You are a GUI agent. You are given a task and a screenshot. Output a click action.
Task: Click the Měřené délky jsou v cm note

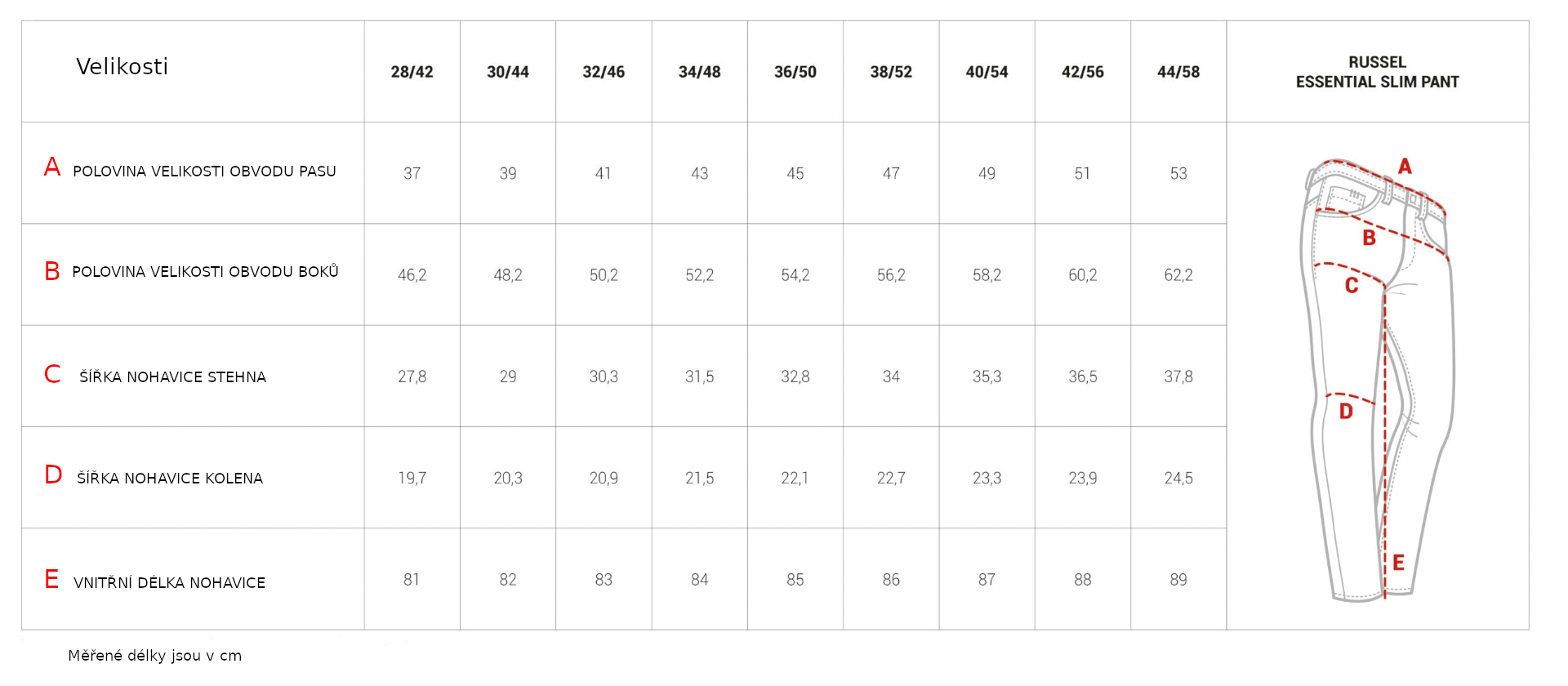point(155,655)
